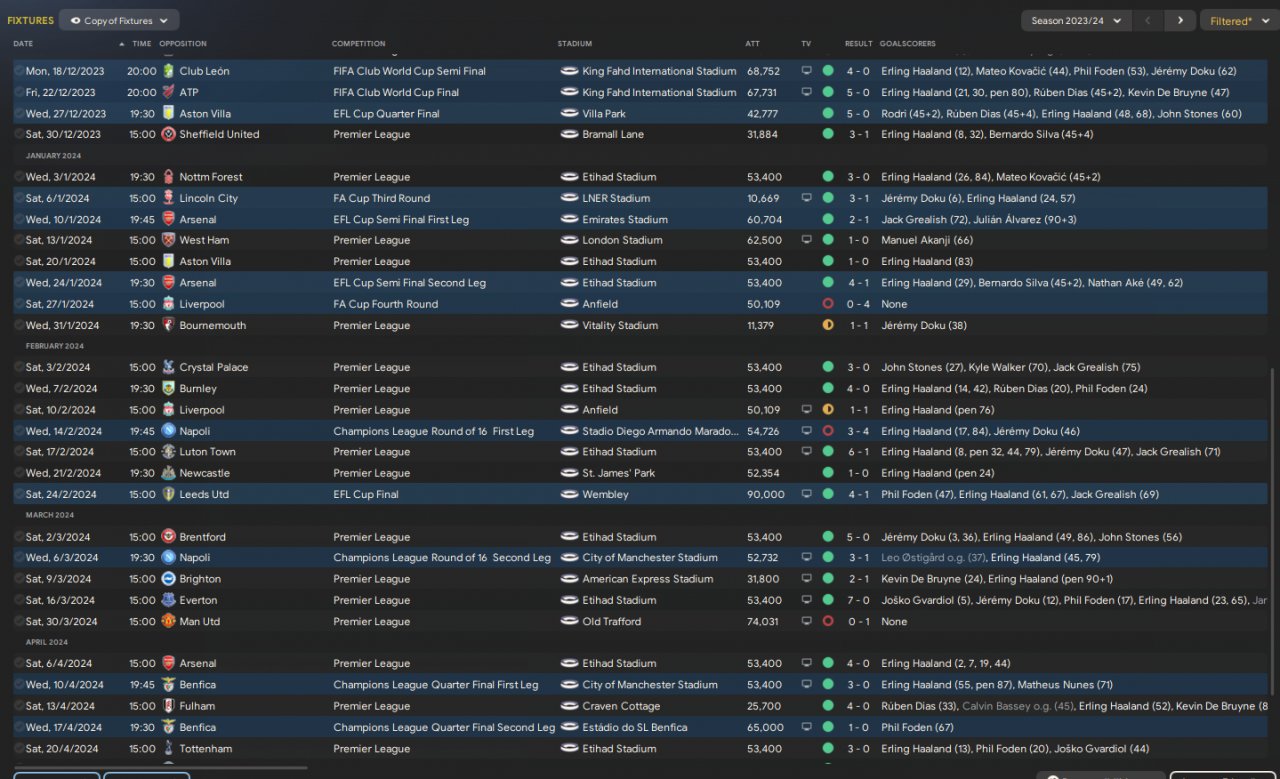Screen dimensions: 1280x779
Task: Click the 6 - 1 result against Luton Town
Action: click(x=858, y=452)
